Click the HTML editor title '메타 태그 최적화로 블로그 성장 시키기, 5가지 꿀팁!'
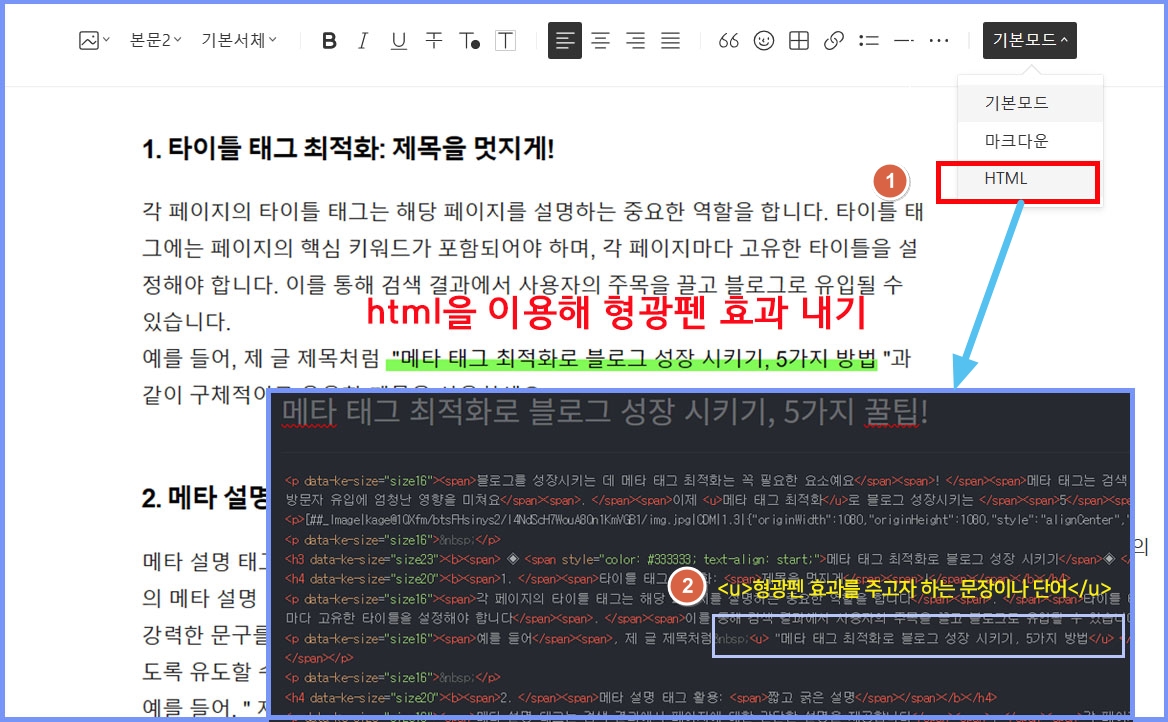 [605, 412]
